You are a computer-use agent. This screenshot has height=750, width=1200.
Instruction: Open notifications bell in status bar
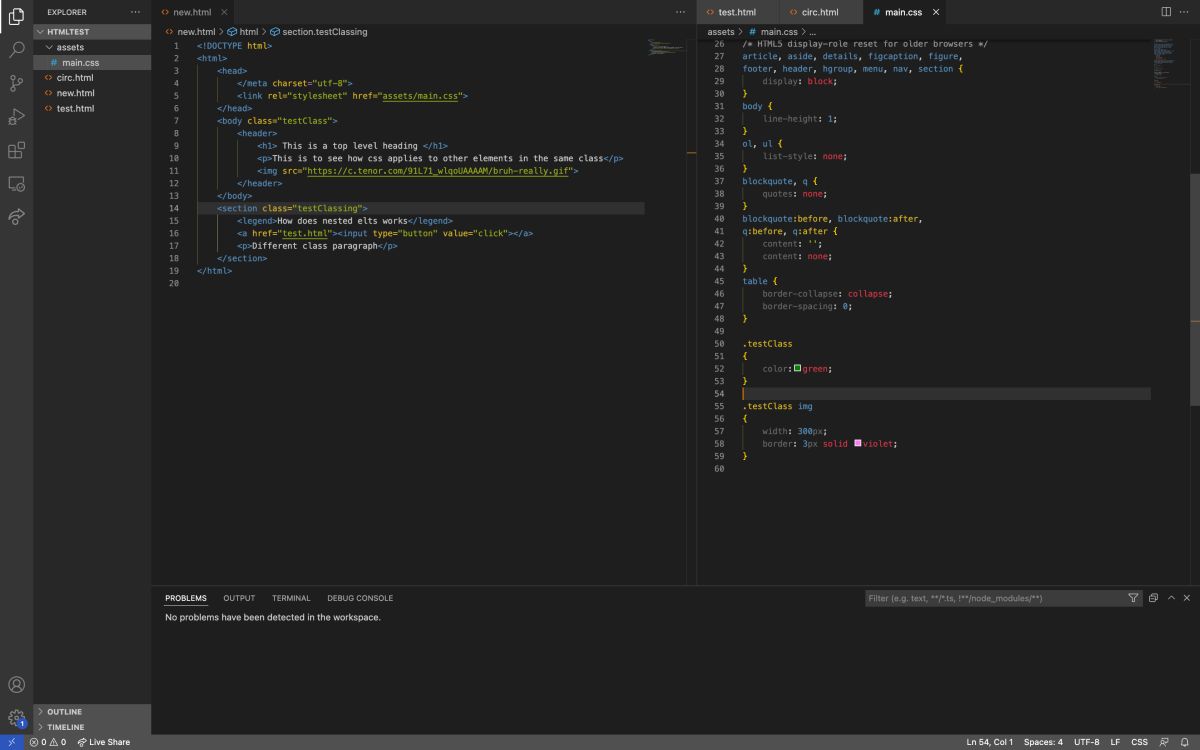(x=1184, y=742)
